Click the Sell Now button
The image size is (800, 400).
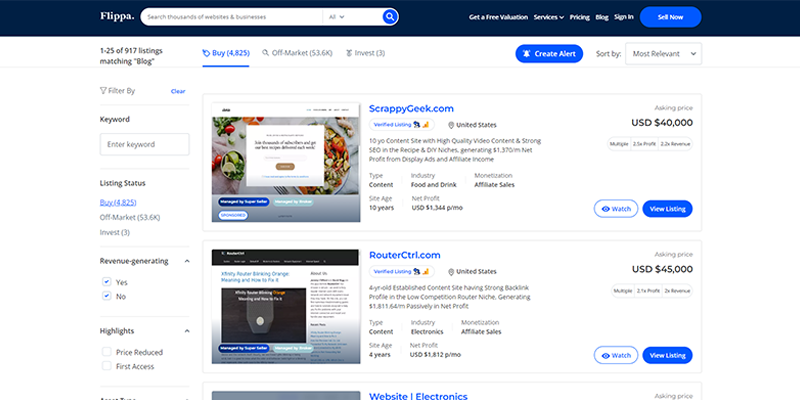(x=670, y=17)
